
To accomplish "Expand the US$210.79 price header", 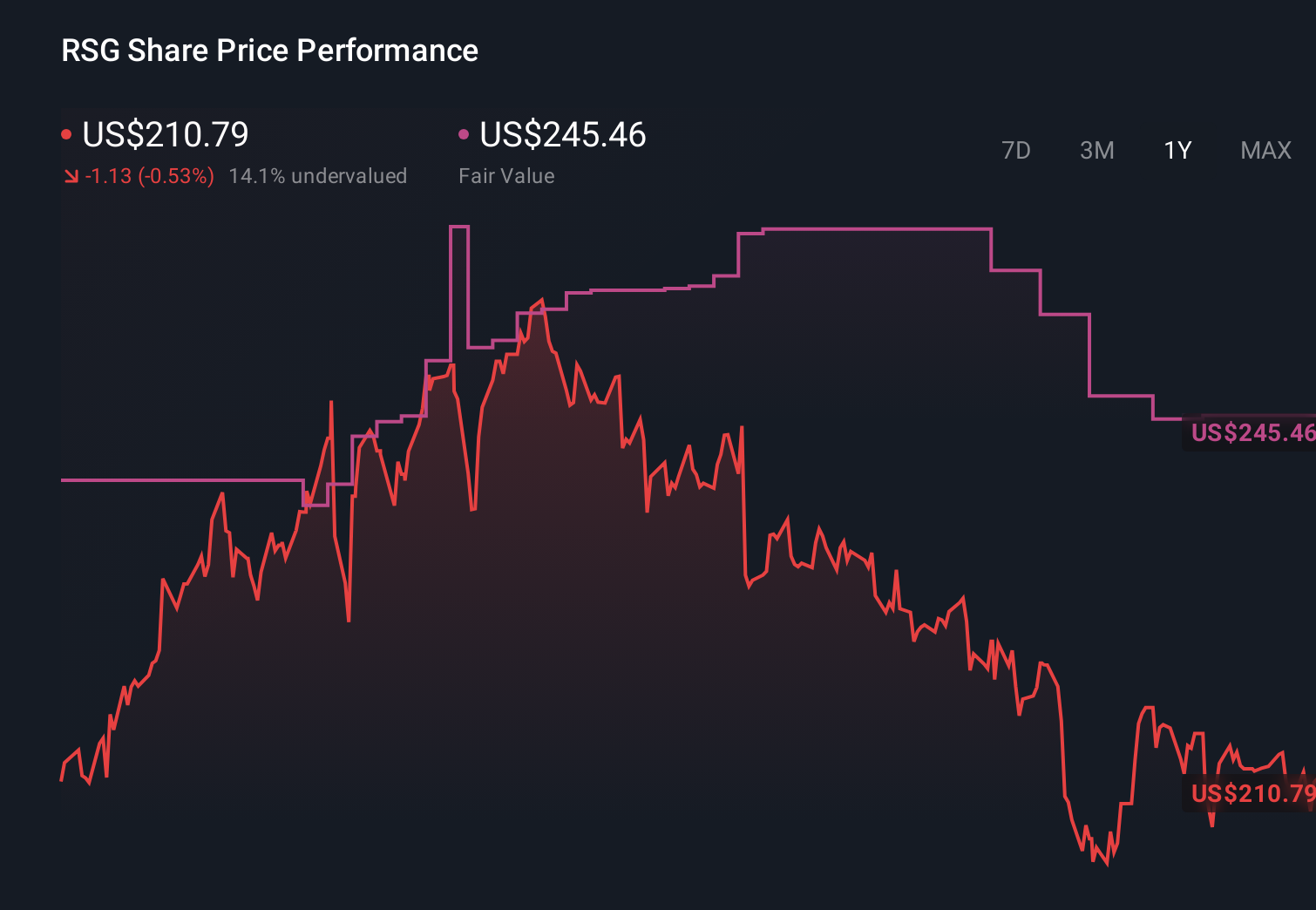I will [x=165, y=135].
